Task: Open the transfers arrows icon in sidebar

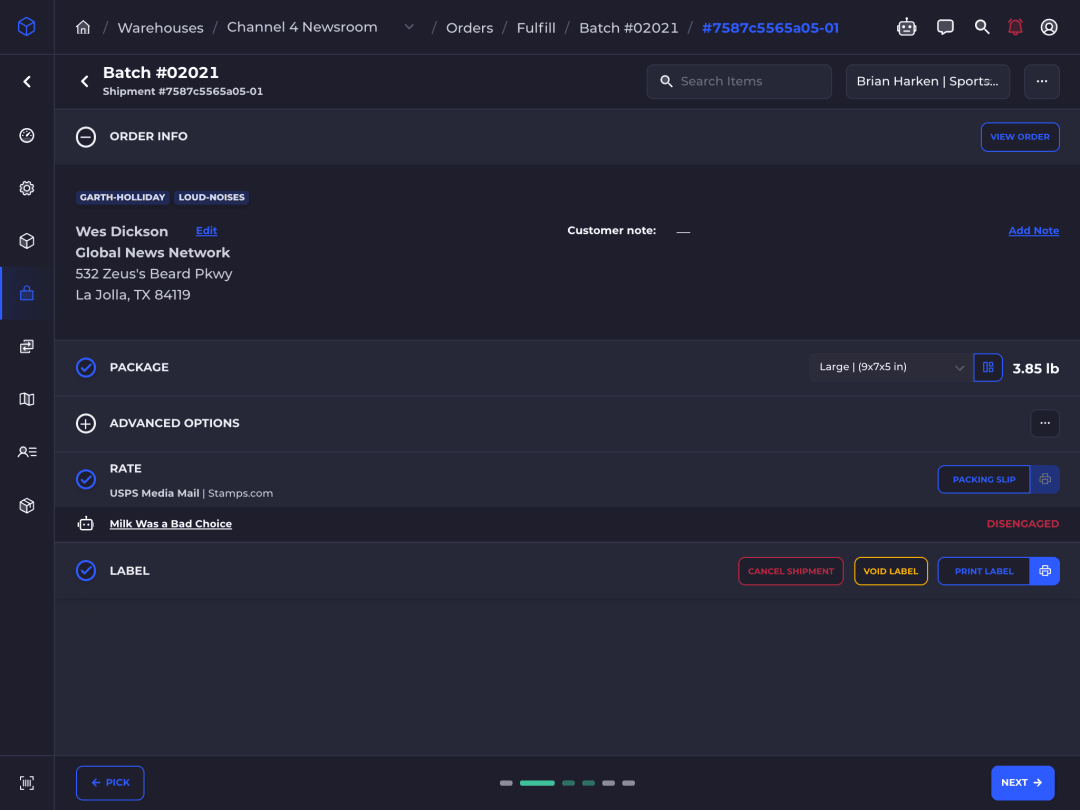Action: (x=27, y=346)
